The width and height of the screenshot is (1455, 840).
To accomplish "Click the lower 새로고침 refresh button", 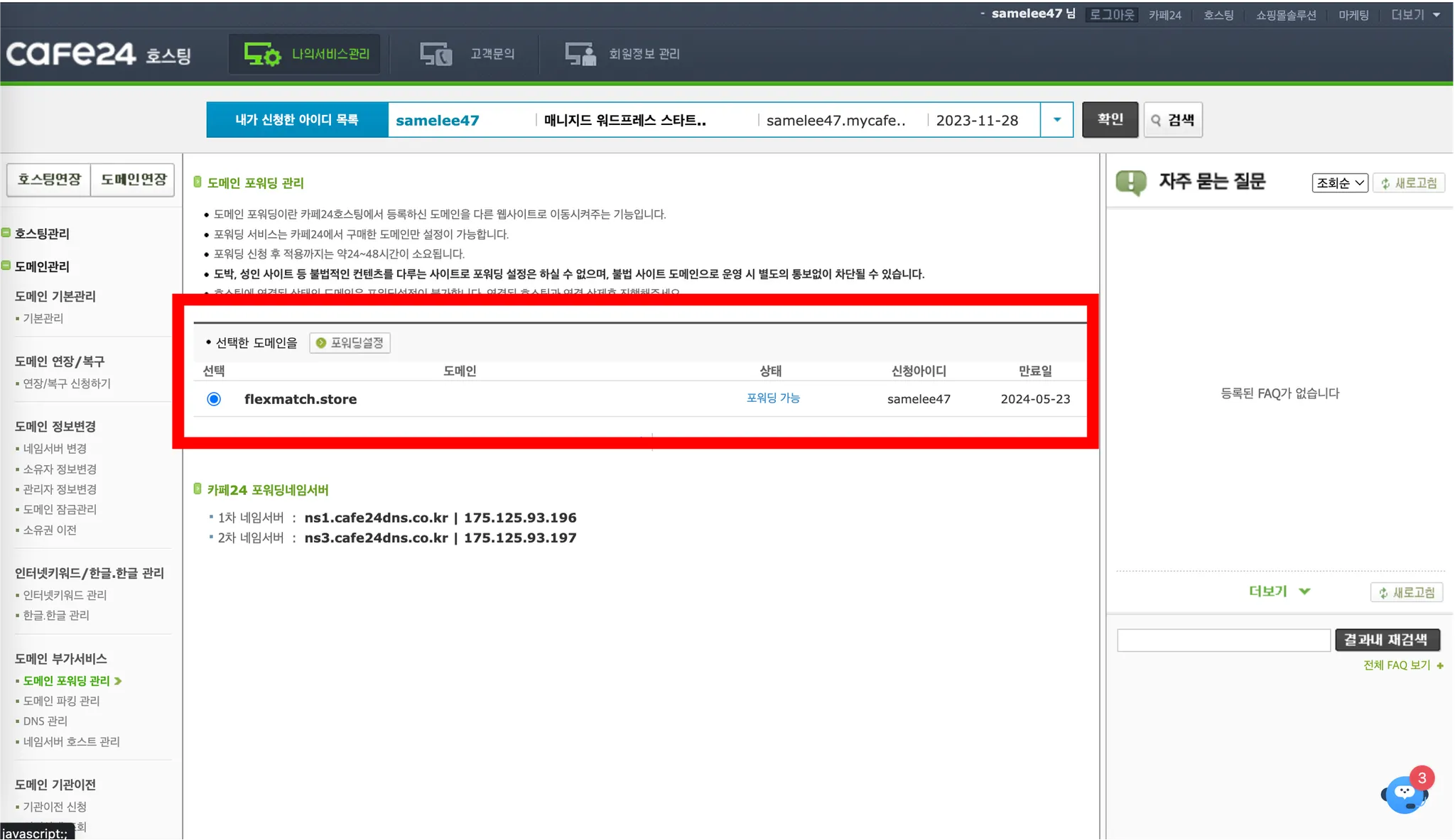I will (1406, 592).
